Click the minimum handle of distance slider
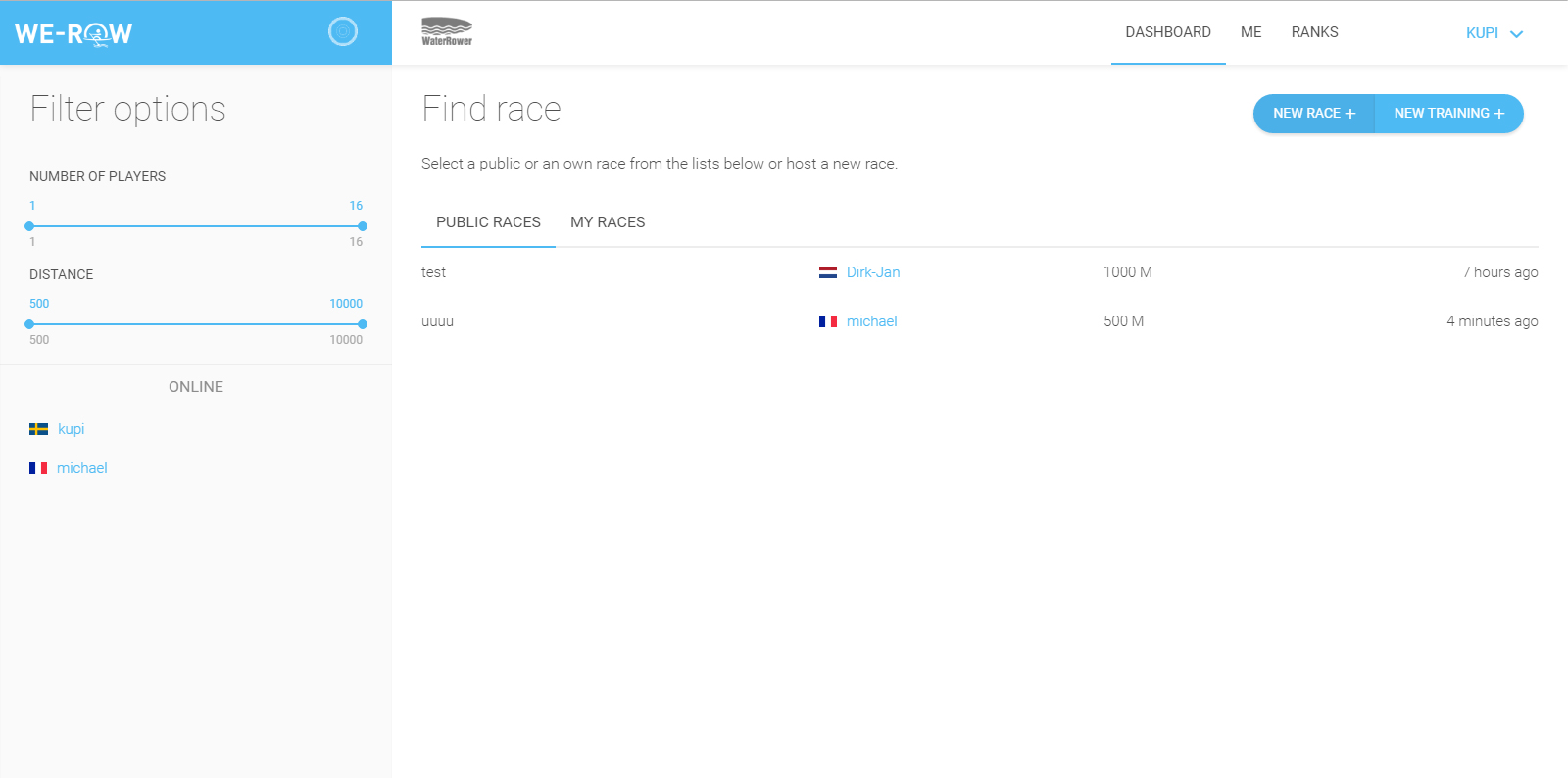Screen dimensions: 1568x778 (x=29, y=324)
